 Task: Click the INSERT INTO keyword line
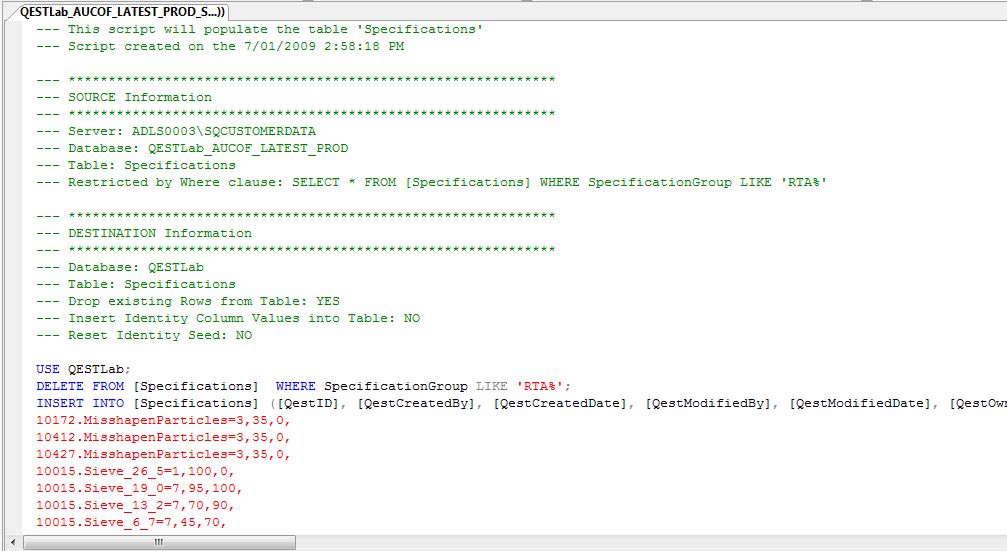coord(80,403)
